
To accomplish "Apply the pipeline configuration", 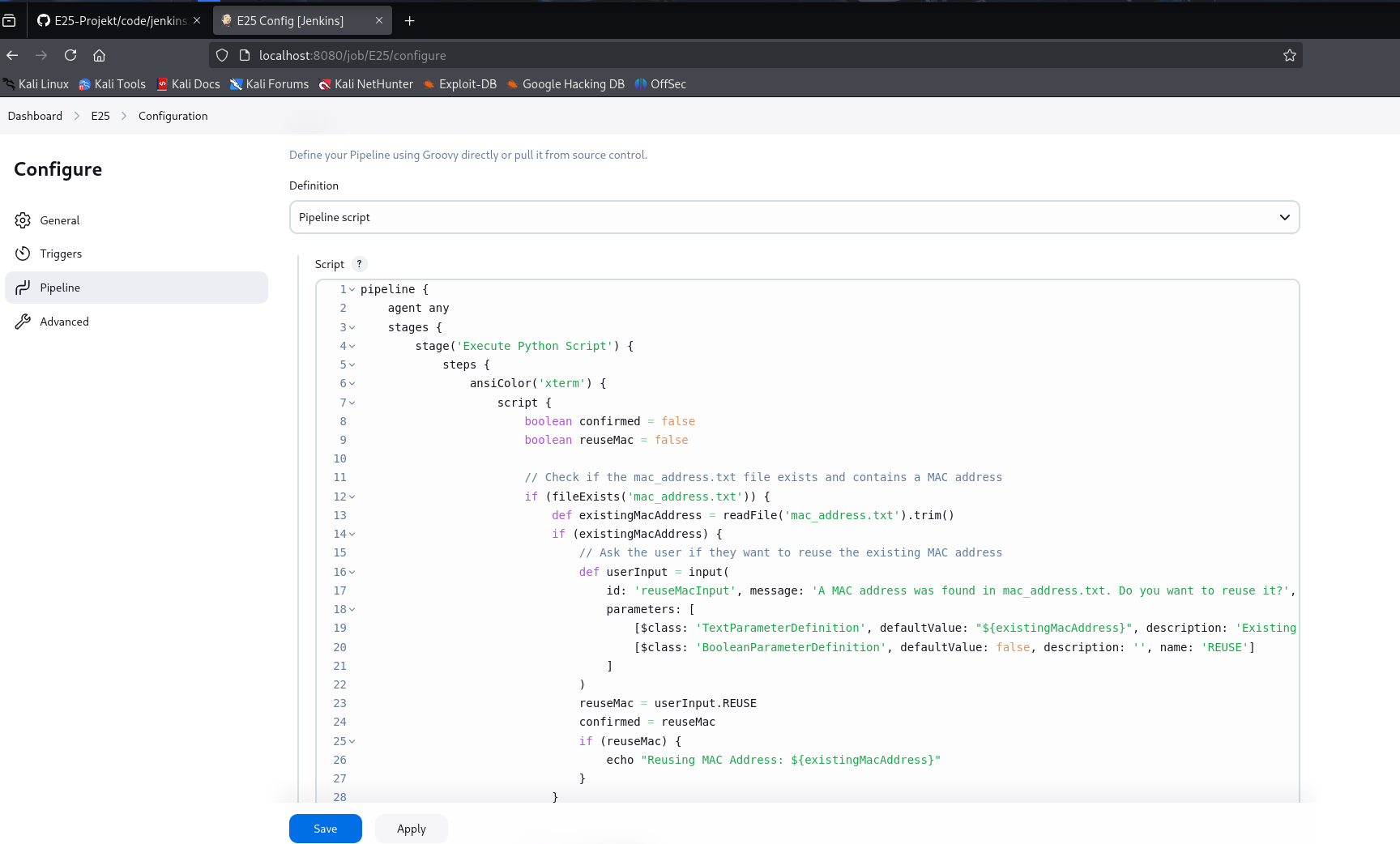I will click(412, 829).
